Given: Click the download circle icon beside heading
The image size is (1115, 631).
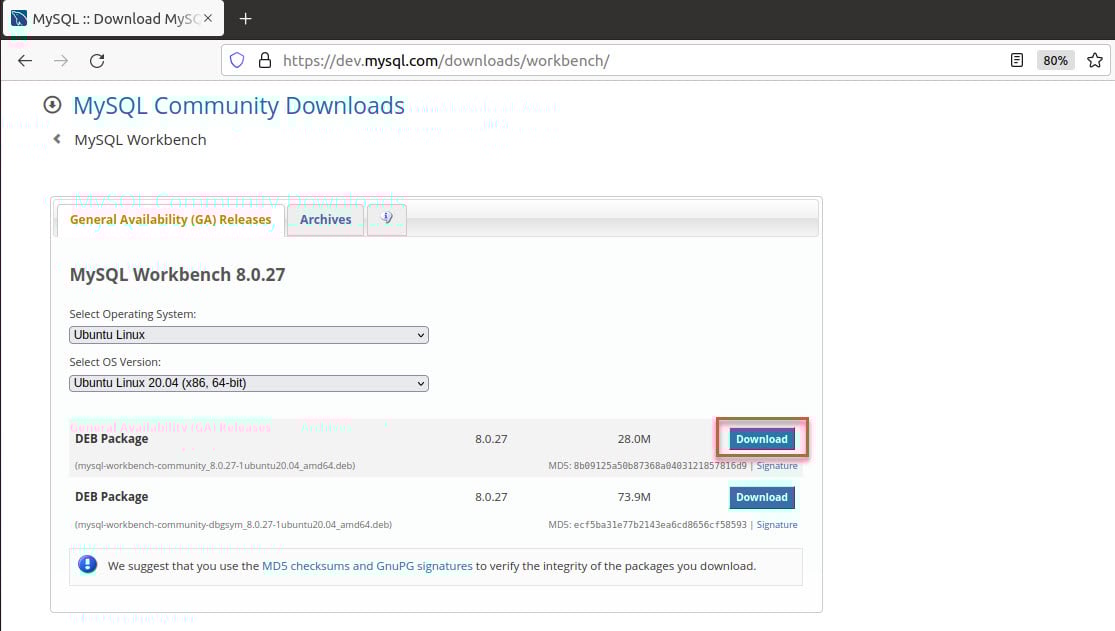Looking at the screenshot, I should 52,105.
